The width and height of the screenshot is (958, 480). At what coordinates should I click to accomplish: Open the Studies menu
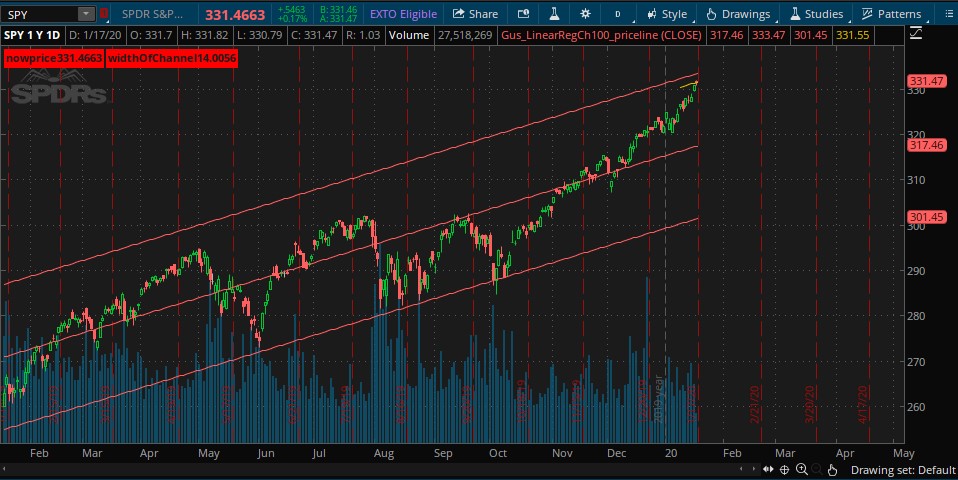tap(817, 13)
